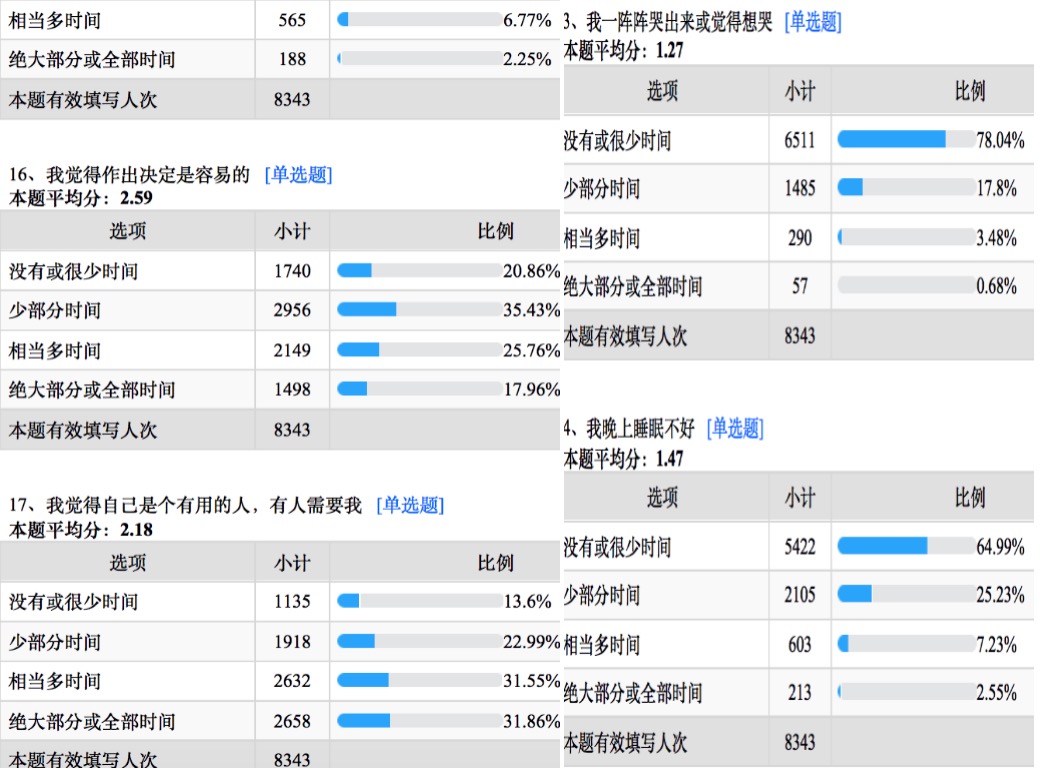Click the 20.86% progress bar in question 16
Viewport: 1040px width, 770px height.
point(419,271)
